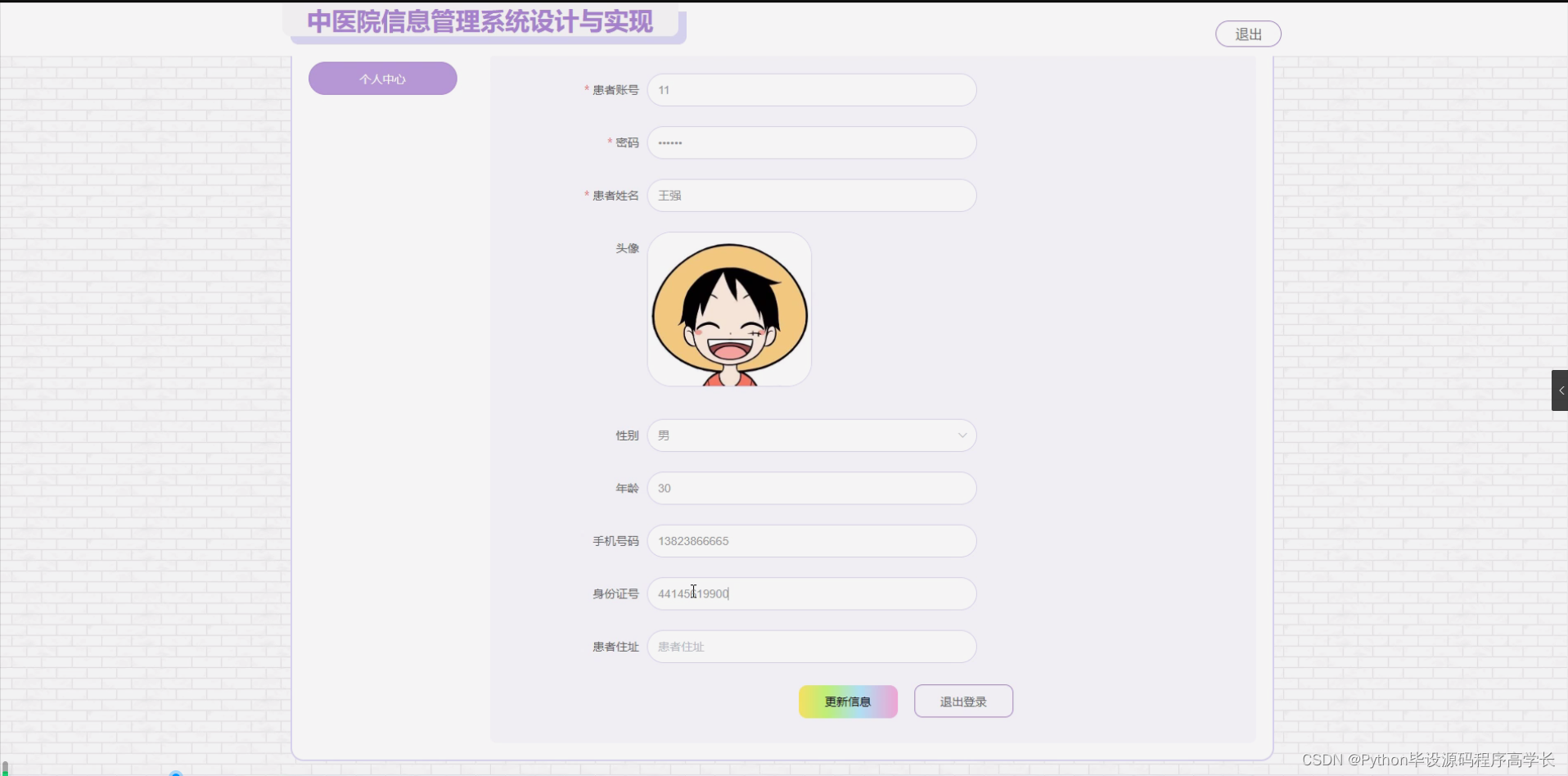The width and height of the screenshot is (1568, 776).
Task: Select the 手机号码 field with 13823866665
Action: coord(812,541)
